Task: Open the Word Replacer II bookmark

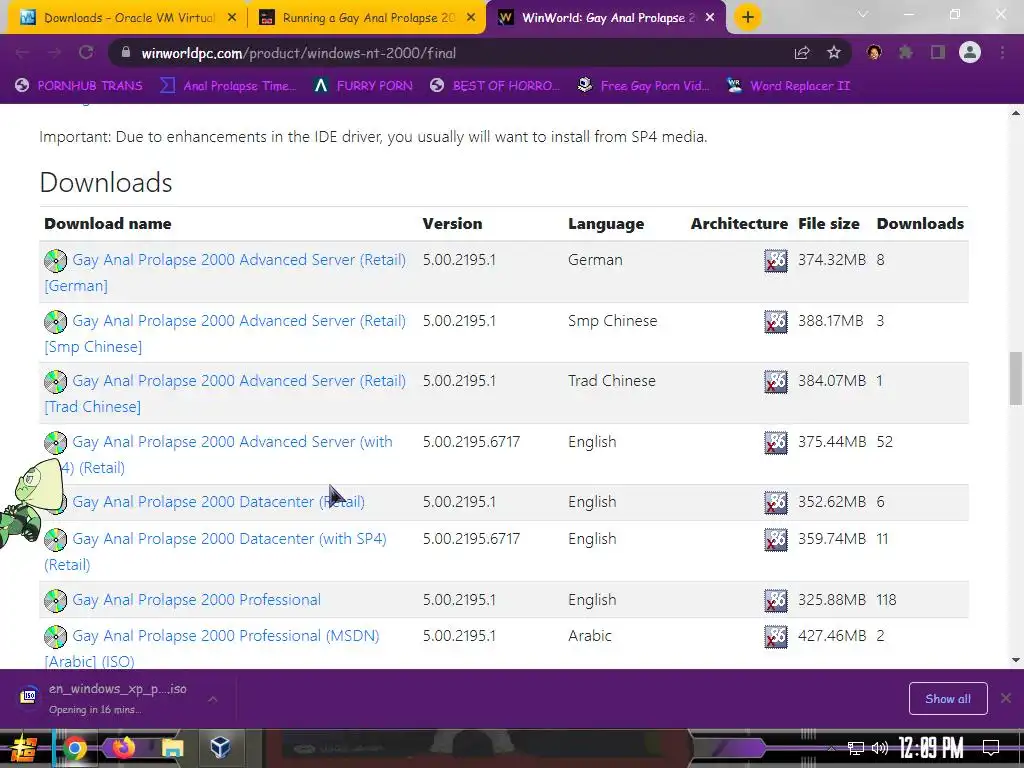Action: pos(788,86)
